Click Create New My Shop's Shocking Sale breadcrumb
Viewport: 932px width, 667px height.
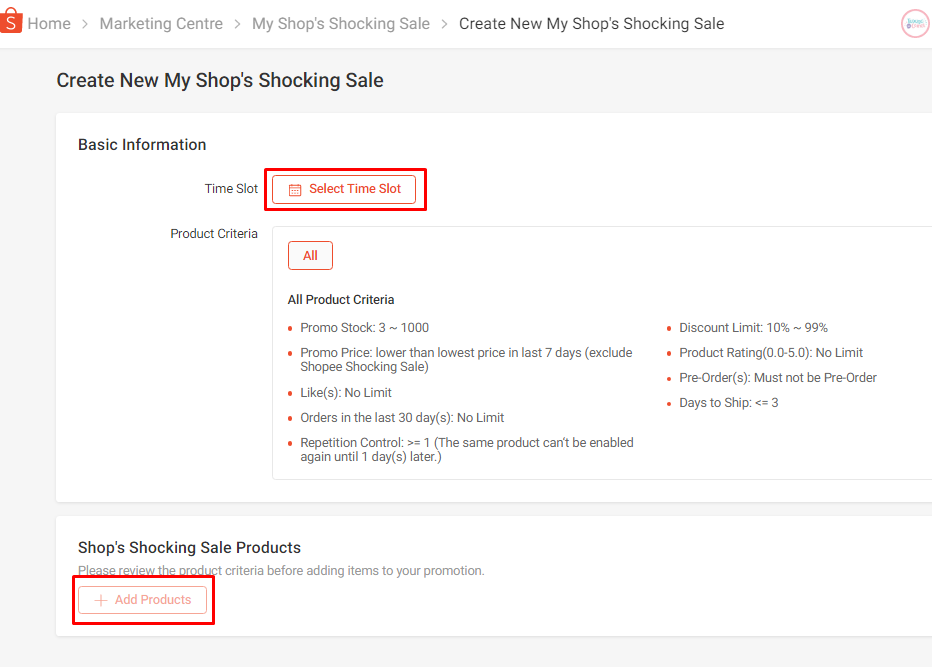pyautogui.click(x=591, y=24)
